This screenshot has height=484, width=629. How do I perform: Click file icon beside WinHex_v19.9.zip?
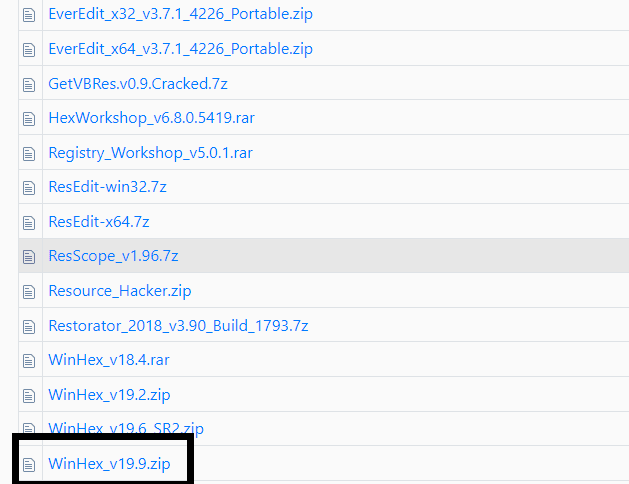tap(29, 465)
